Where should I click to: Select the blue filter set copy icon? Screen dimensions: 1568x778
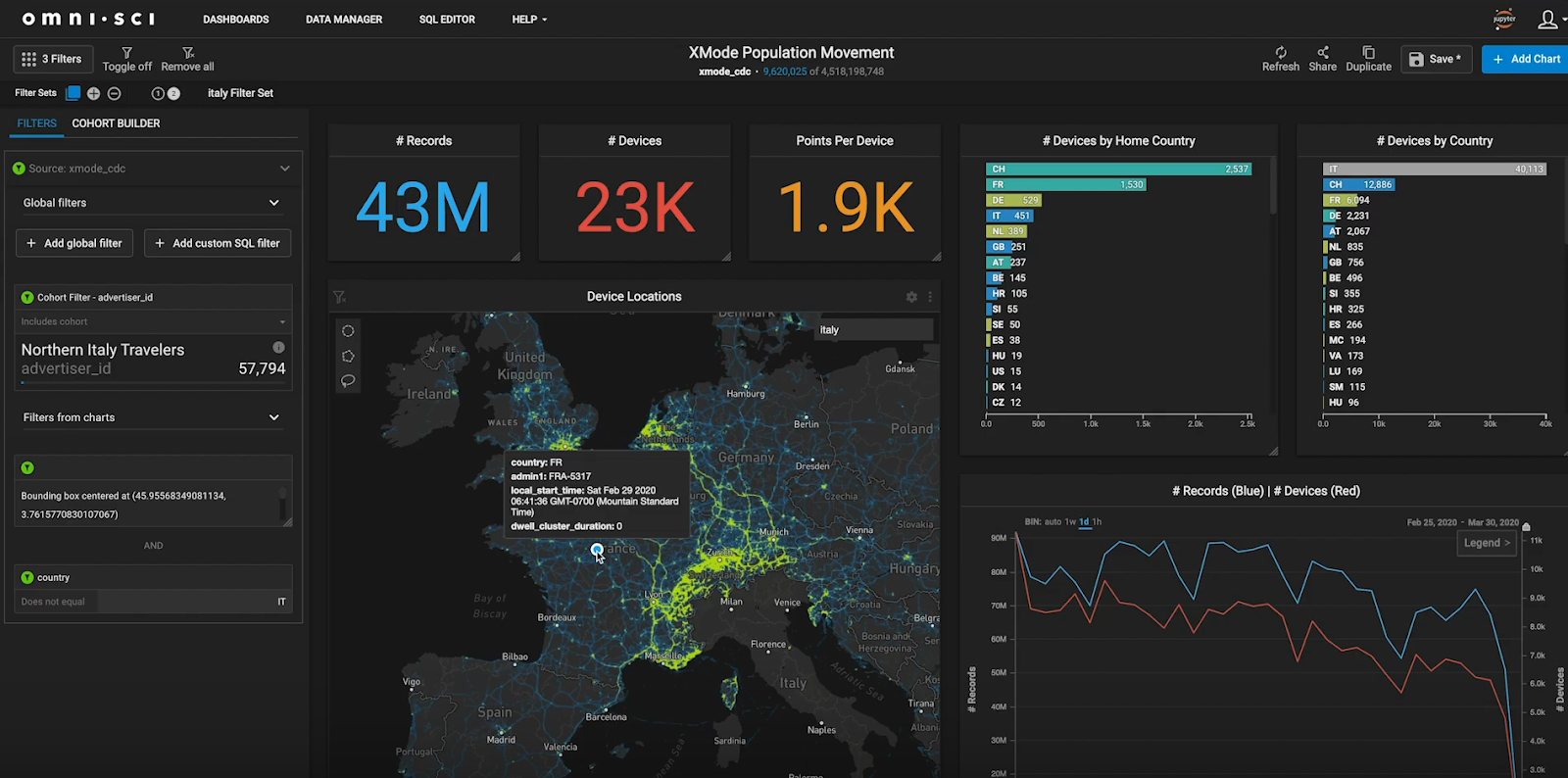coord(73,93)
